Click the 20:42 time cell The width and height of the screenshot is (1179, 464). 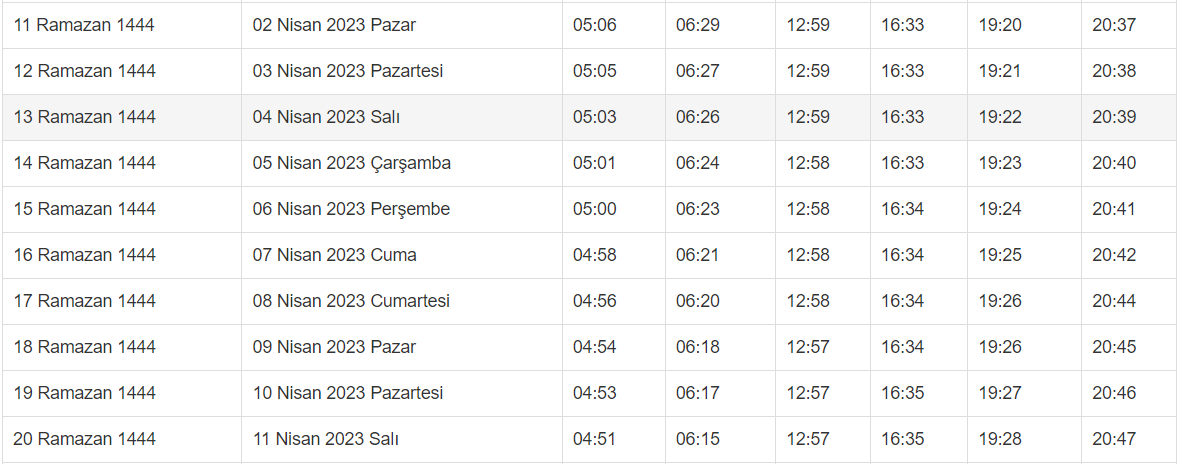click(x=1114, y=255)
